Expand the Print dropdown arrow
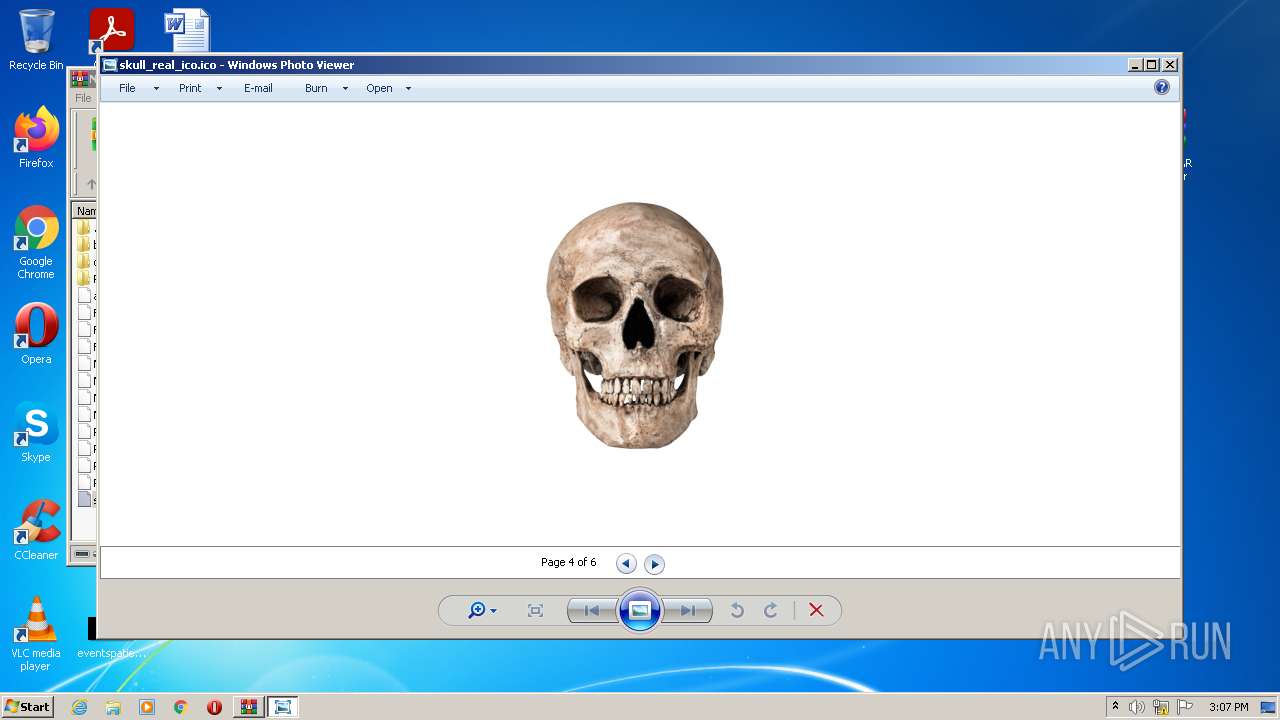 (219, 88)
